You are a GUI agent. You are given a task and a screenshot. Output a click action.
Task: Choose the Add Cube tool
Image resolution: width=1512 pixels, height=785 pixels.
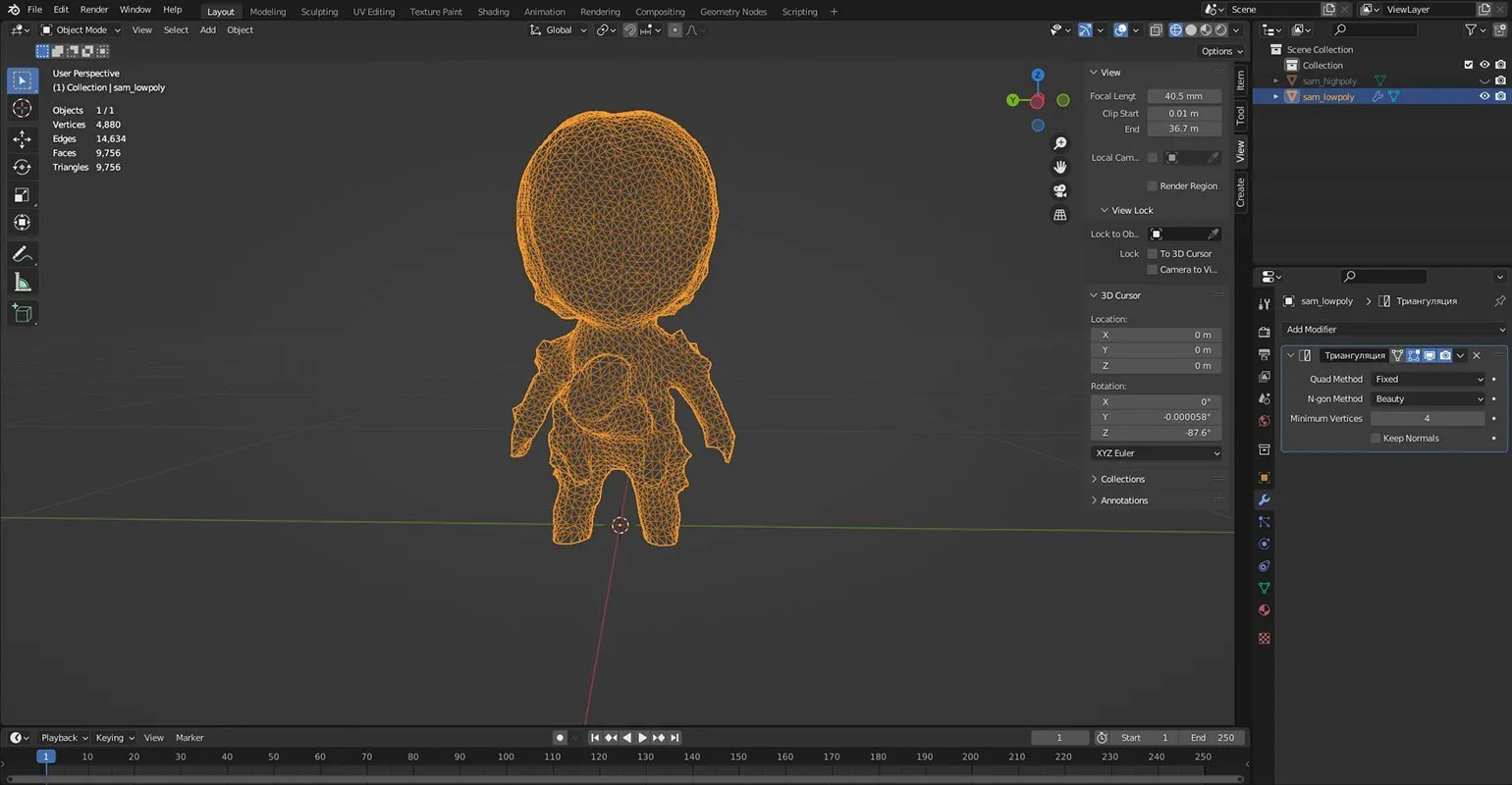pyautogui.click(x=22, y=313)
